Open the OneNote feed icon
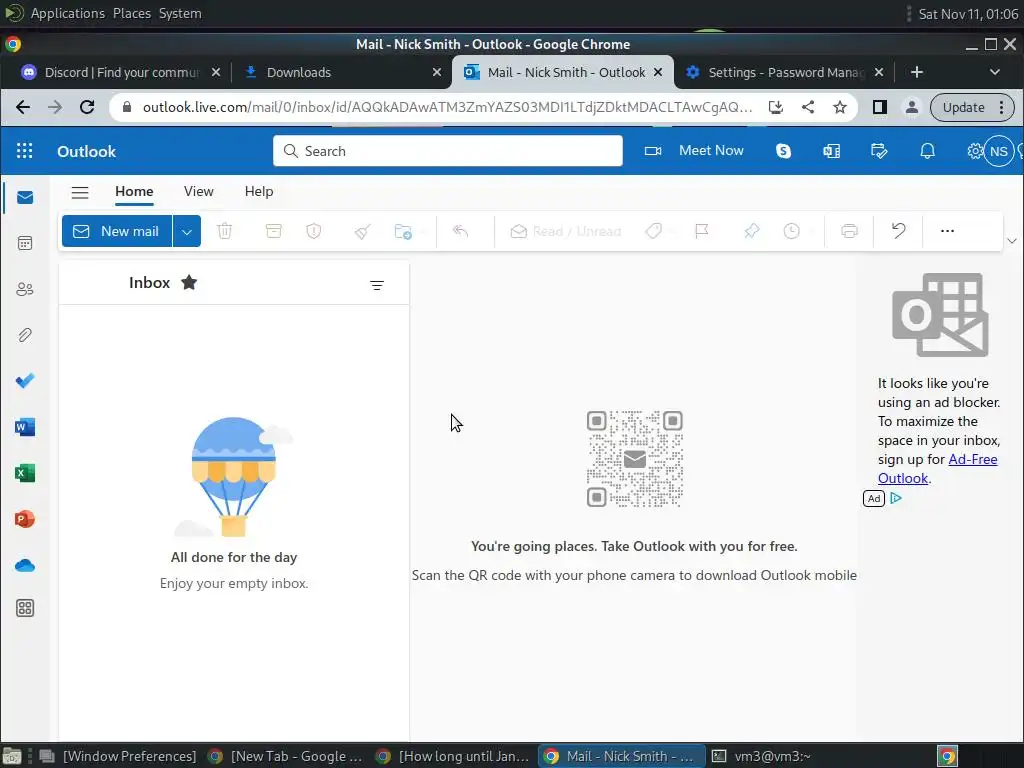 click(831, 151)
